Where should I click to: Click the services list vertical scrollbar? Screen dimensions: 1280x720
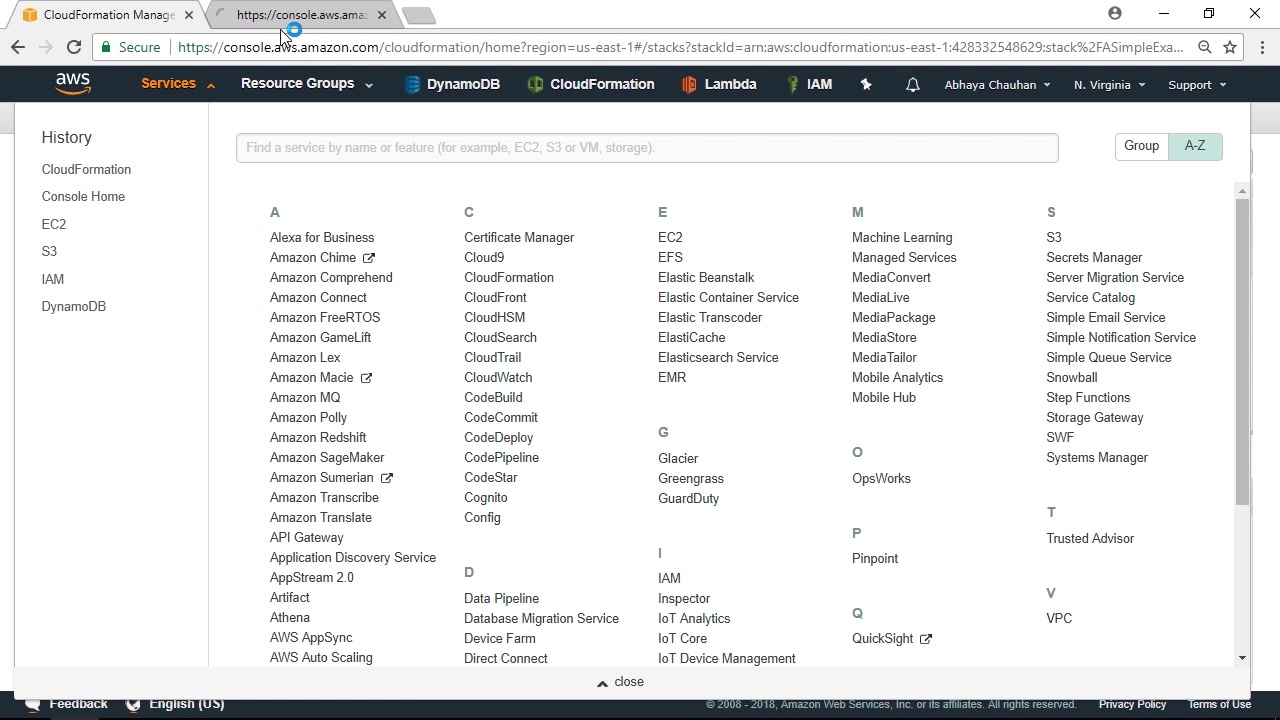tap(1242, 350)
